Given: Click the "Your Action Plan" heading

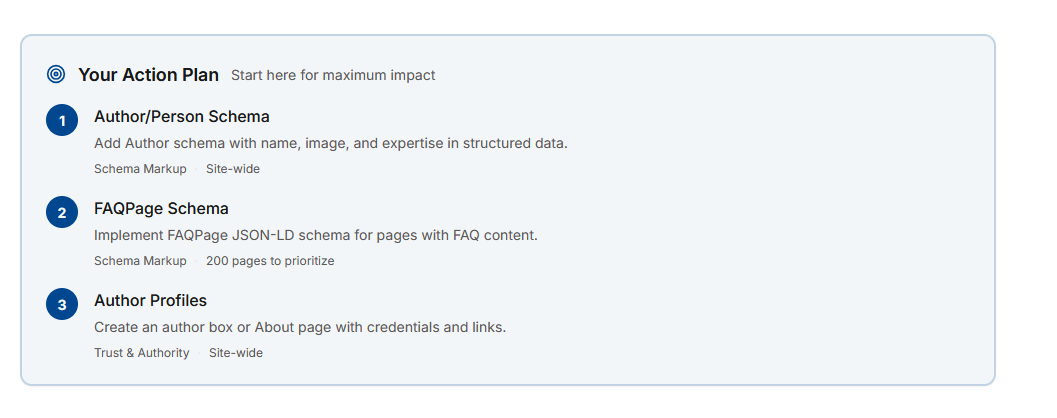Looking at the screenshot, I should (x=148, y=75).
